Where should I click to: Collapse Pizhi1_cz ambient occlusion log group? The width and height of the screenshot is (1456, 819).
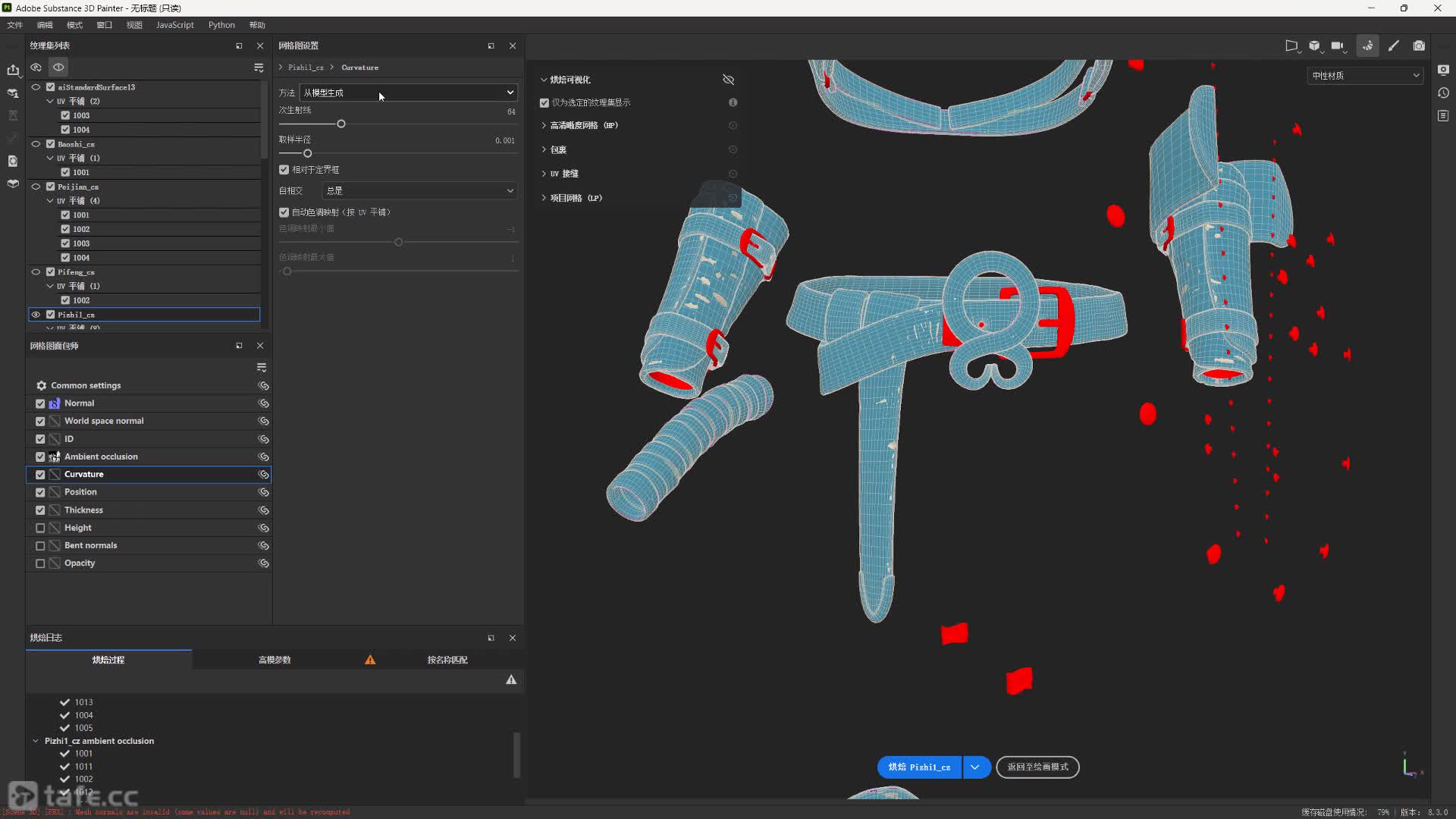[x=36, y=741]
